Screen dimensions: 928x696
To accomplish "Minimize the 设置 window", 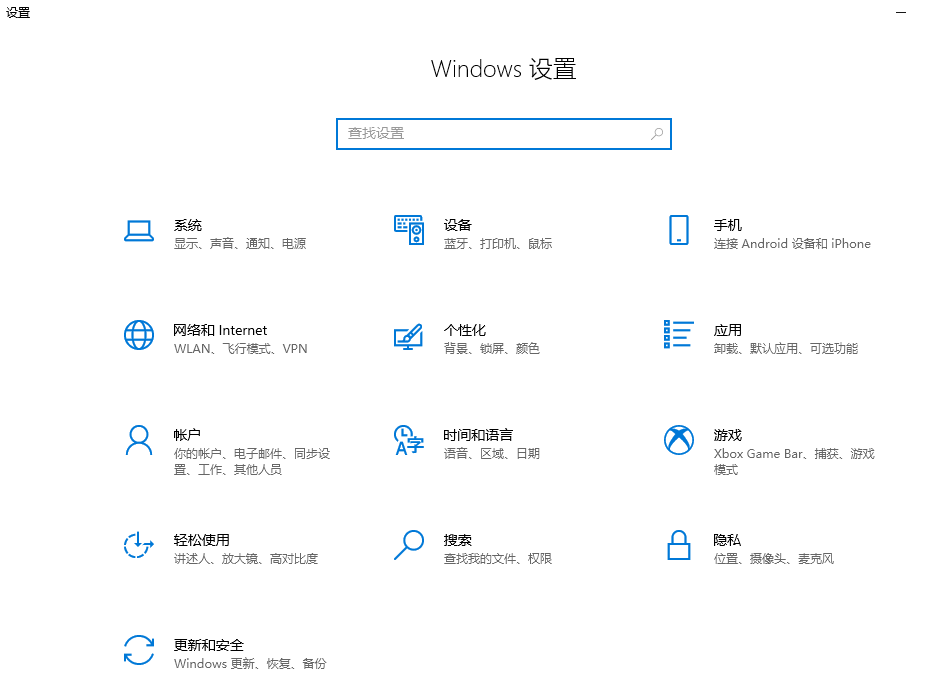I will pos(901,12).
